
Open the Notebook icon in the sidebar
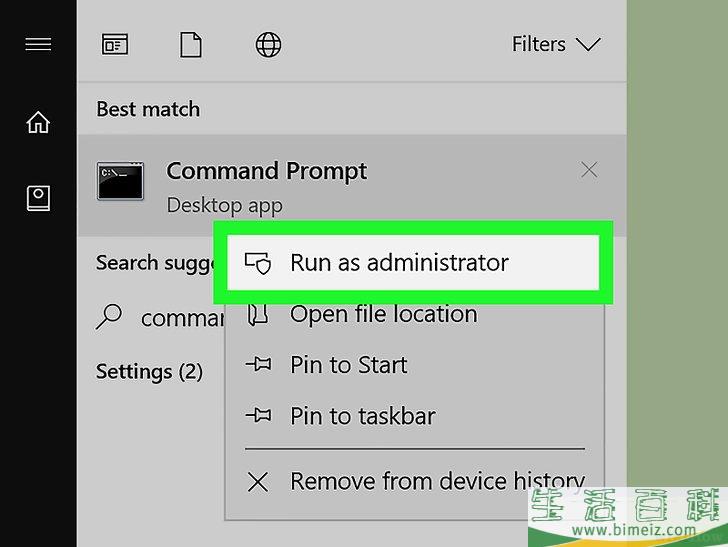coord(38,198)
